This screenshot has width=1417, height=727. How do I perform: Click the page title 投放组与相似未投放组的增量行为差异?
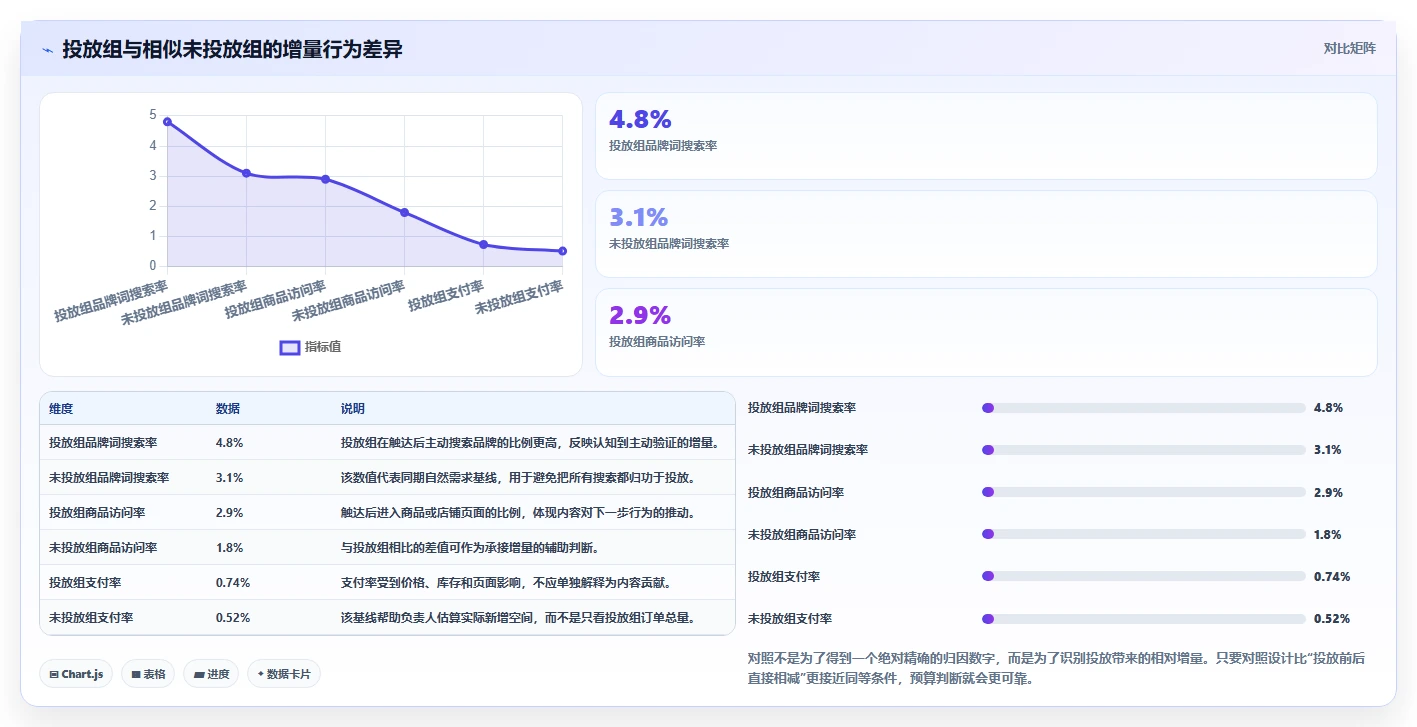[x=232, y=49]
